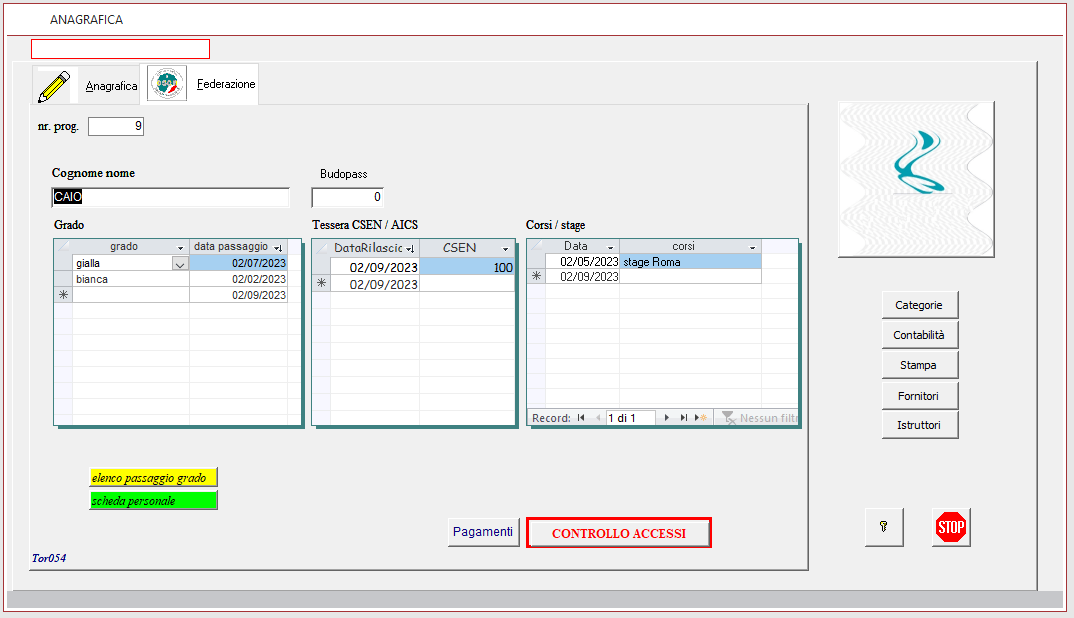Click the Pagamenti button
The height and width of the screenshot is (618, 1074).
coord(484,532)
